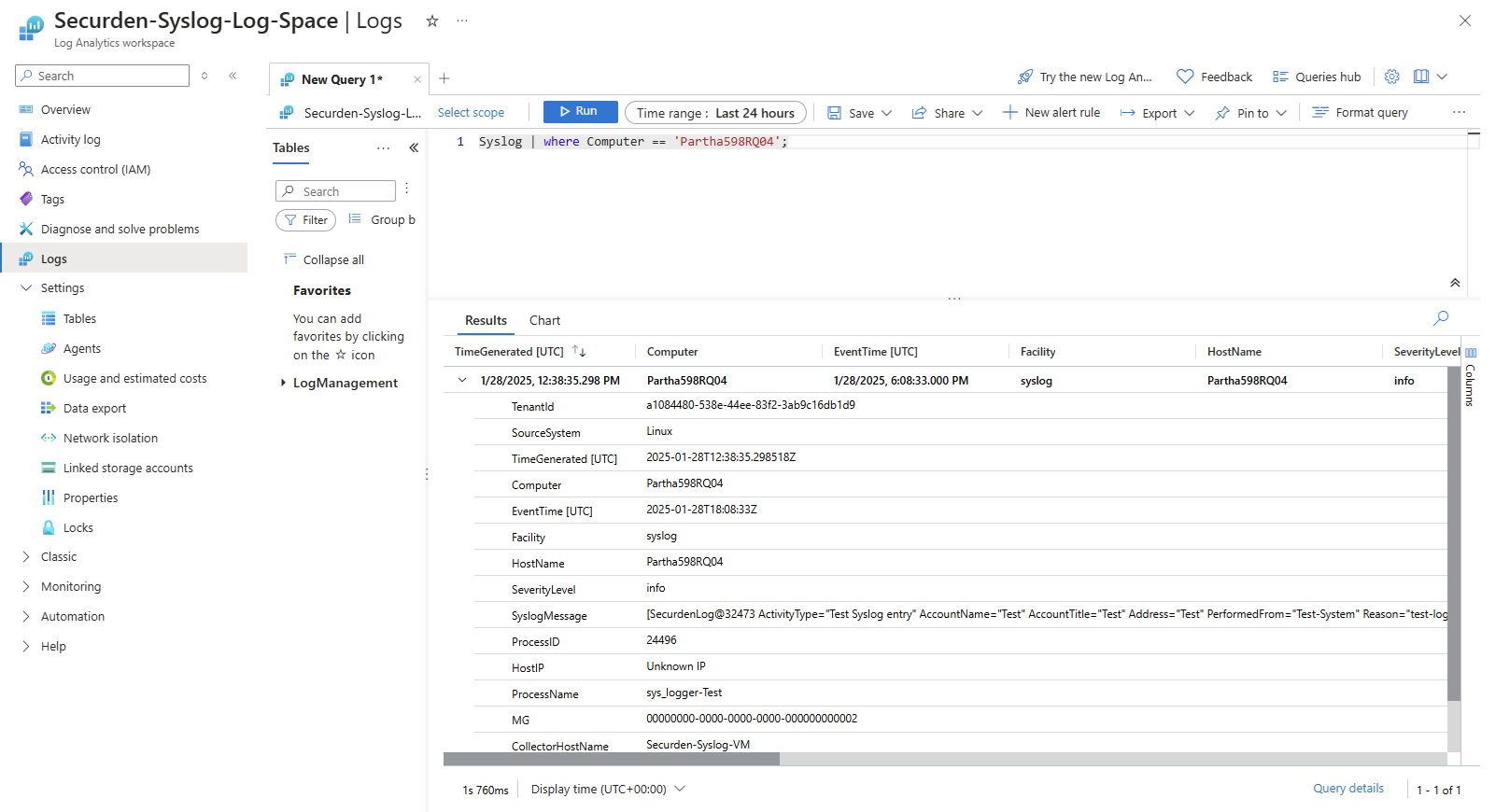Viewport: 1495px width, 812px height.
Task: Open the Pin to menu
Action: pyautogui.click(x=1251, y=113)
